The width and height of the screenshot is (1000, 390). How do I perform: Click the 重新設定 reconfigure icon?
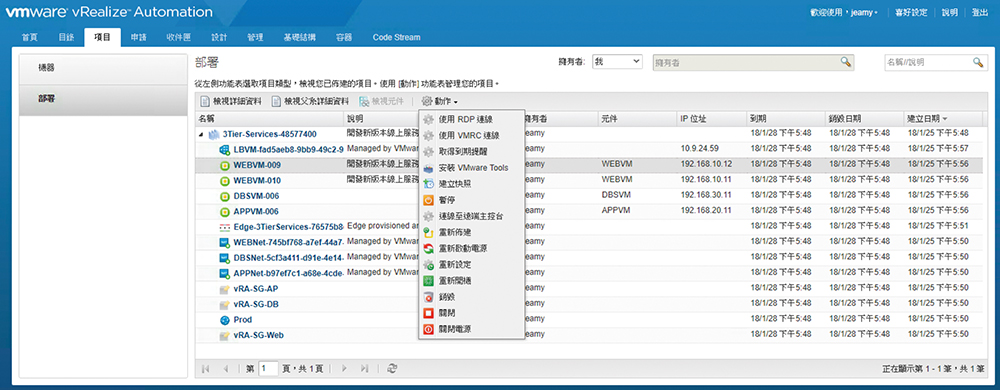tap(429, 264)
